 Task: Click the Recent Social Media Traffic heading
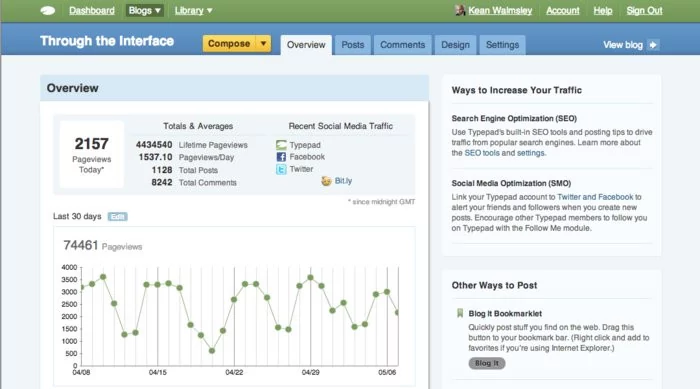click(341, 126)
